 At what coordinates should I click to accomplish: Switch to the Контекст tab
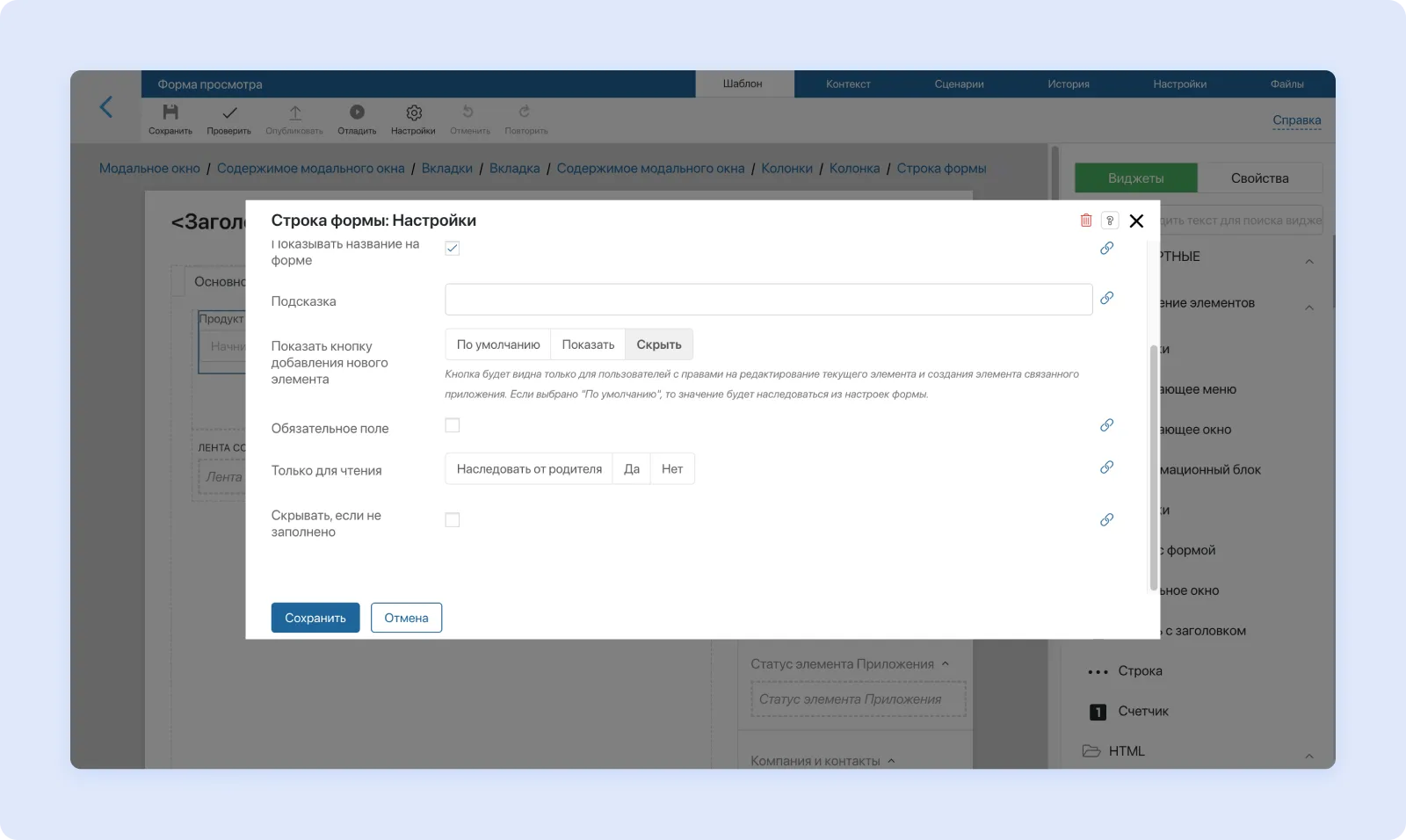[848, 84]
